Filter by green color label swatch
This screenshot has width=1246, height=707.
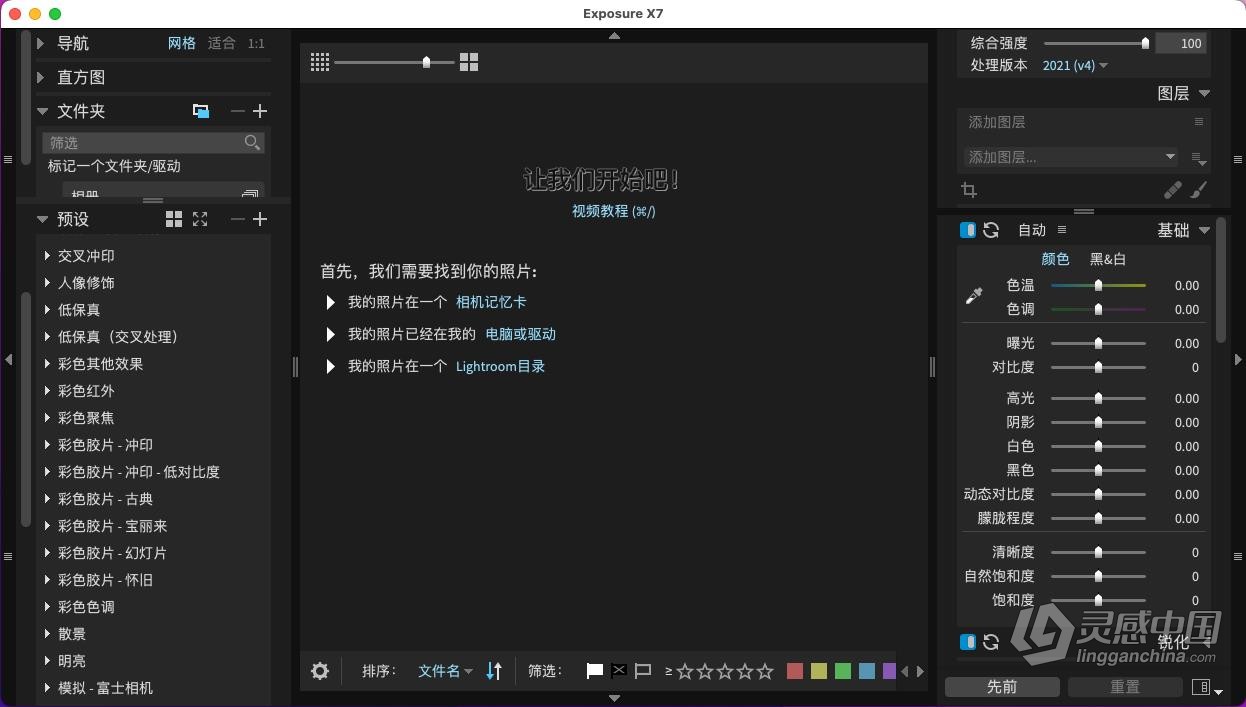[843, 671]
